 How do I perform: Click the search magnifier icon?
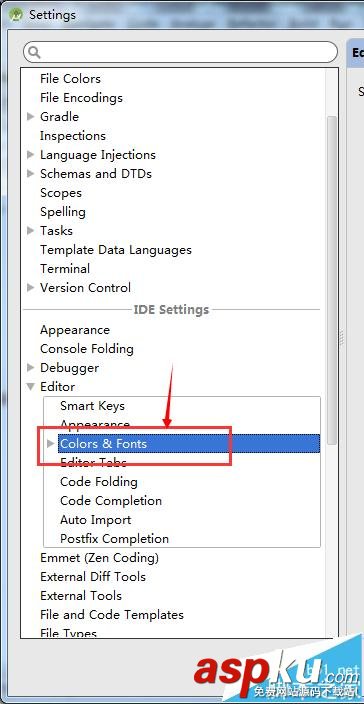click(x=34, y=53)
